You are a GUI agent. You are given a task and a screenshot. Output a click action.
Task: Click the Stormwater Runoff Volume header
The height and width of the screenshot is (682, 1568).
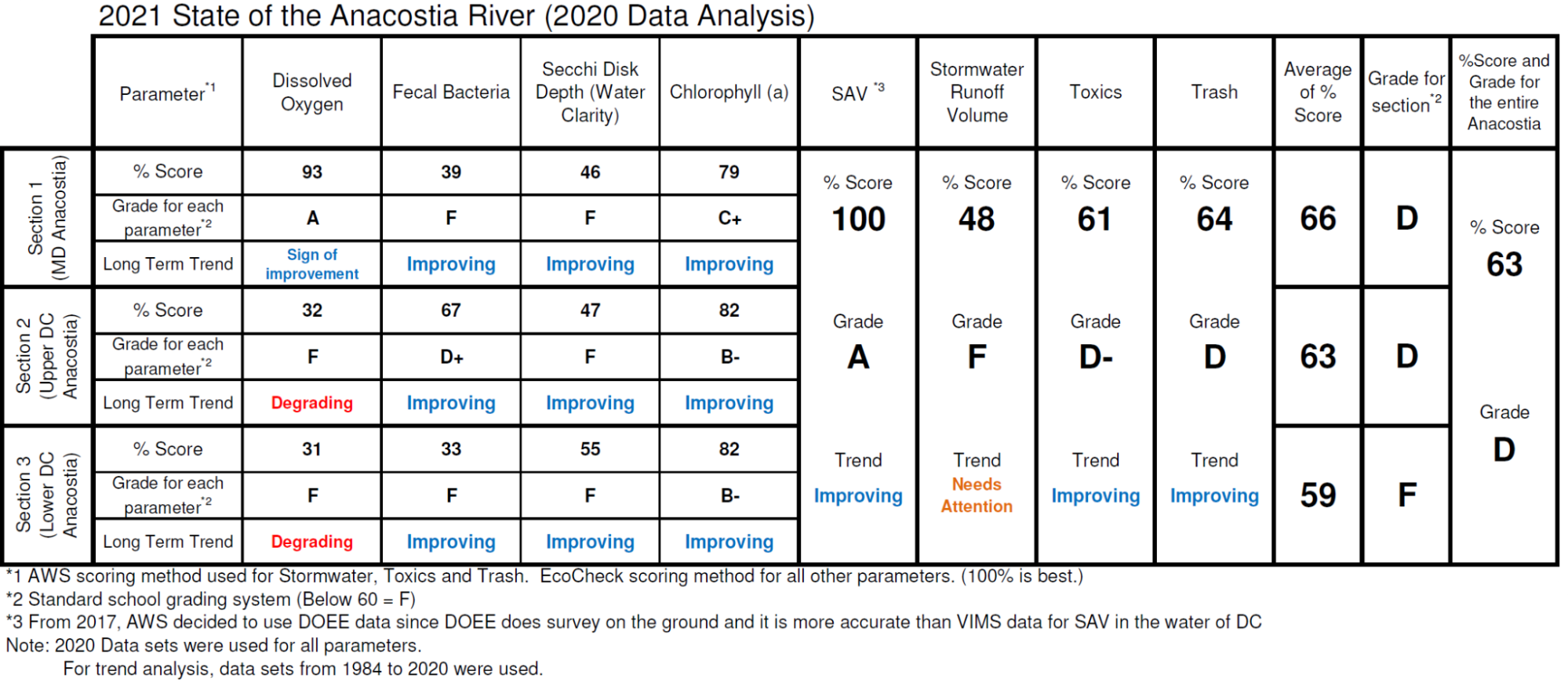977,93
